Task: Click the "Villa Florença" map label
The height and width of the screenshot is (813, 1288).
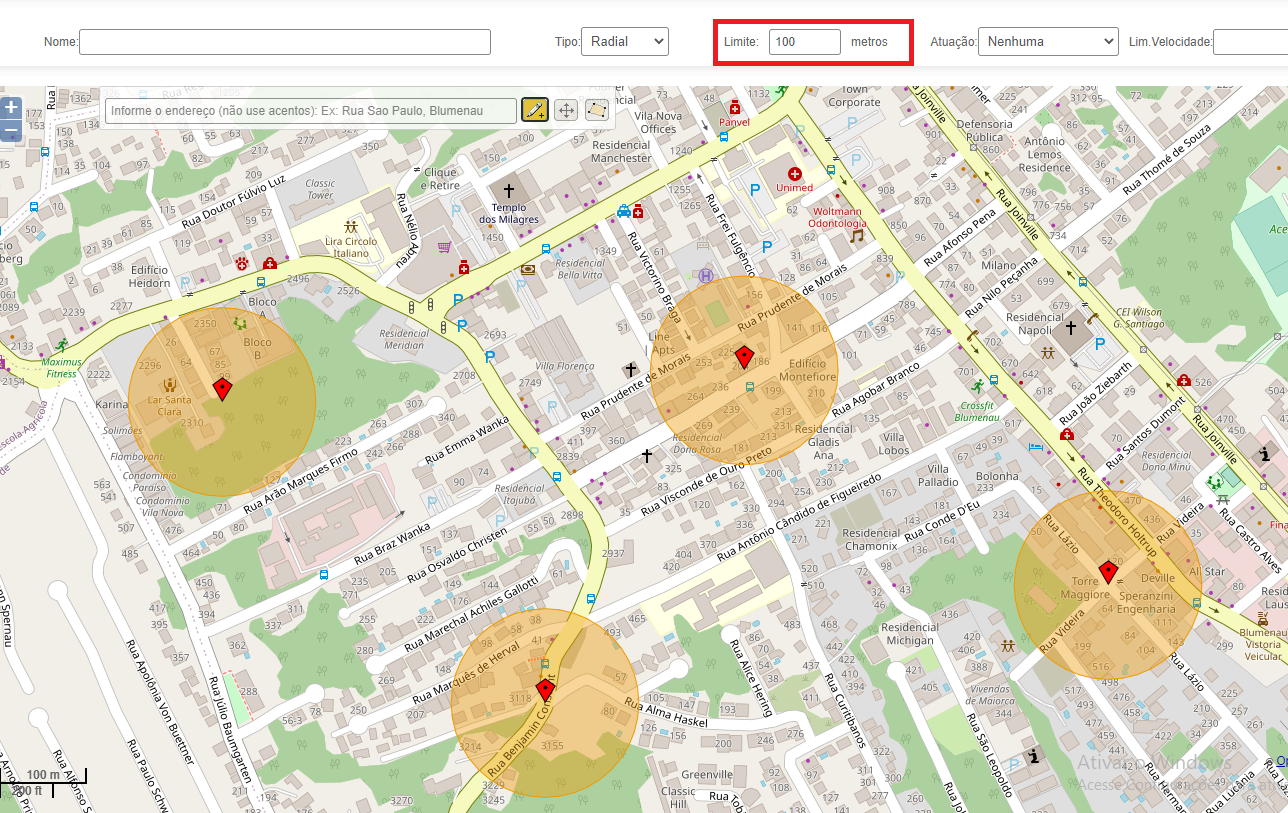Action: [x=565, y=367]
